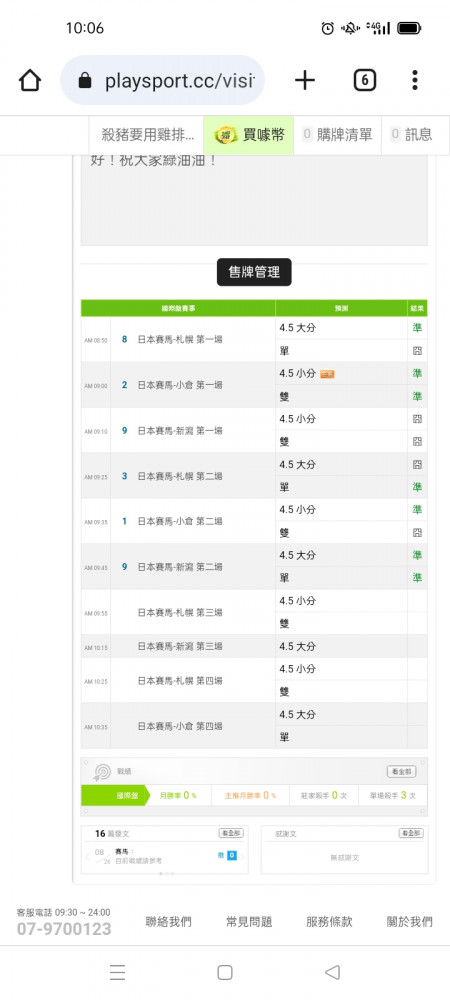Viewport: 450px width, 1000px height.
Task: Open 日本賽馬-小倉 第二場 race row
Action: click(x=180, y=521)
